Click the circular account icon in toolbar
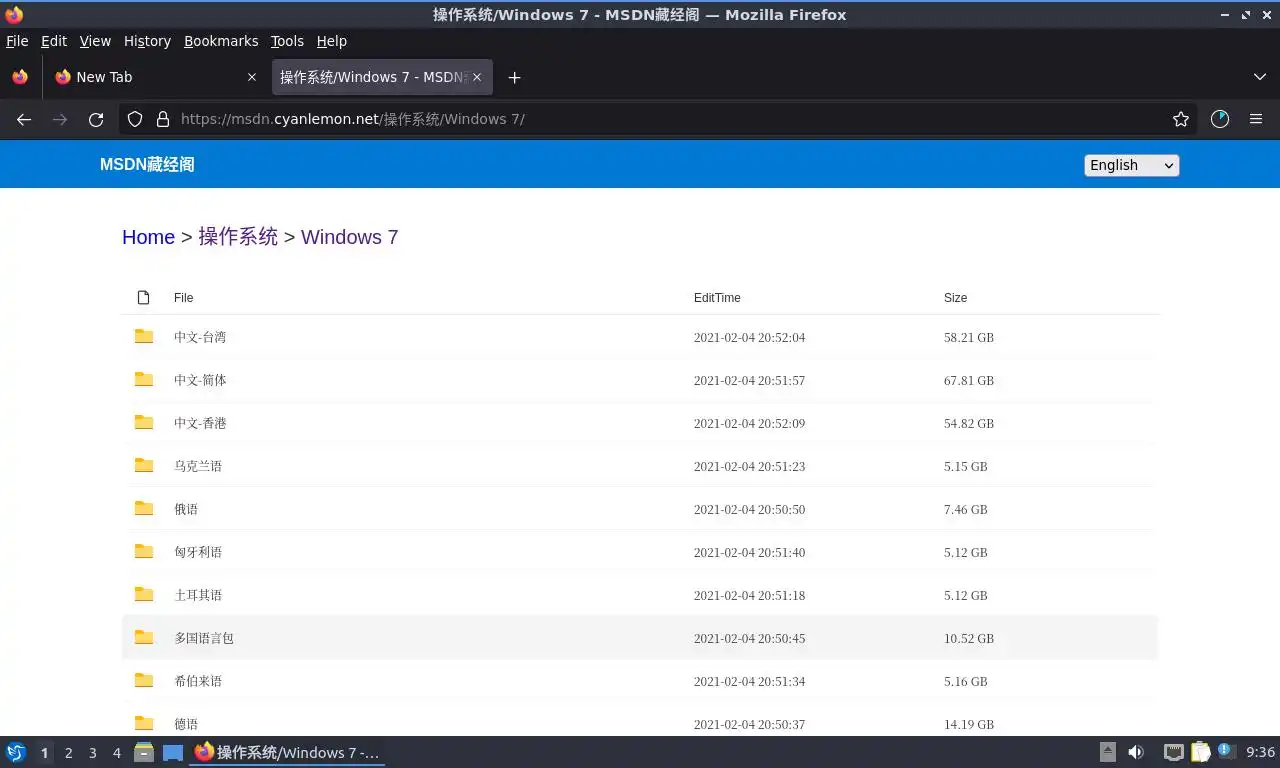 1219,119
